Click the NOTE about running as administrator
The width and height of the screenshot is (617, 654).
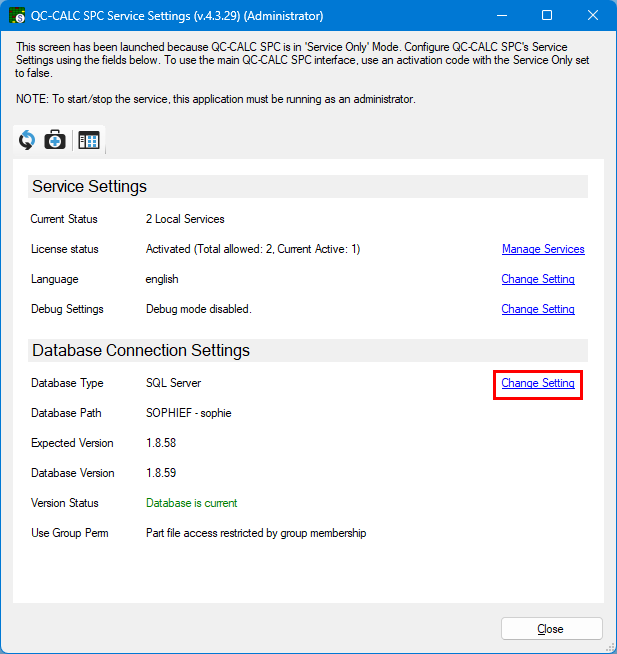216,99
